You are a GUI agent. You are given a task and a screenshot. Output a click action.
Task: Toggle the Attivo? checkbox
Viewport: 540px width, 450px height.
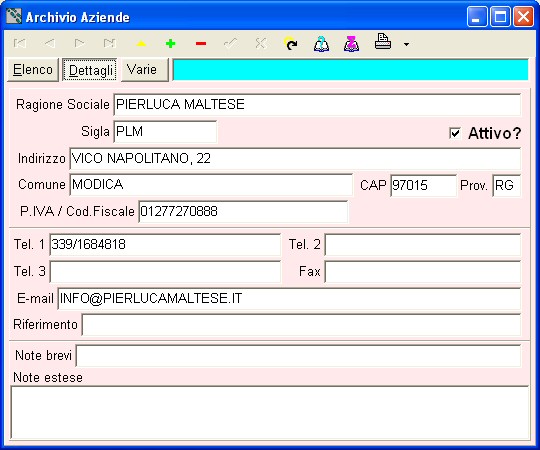click(x=455, y=133)
